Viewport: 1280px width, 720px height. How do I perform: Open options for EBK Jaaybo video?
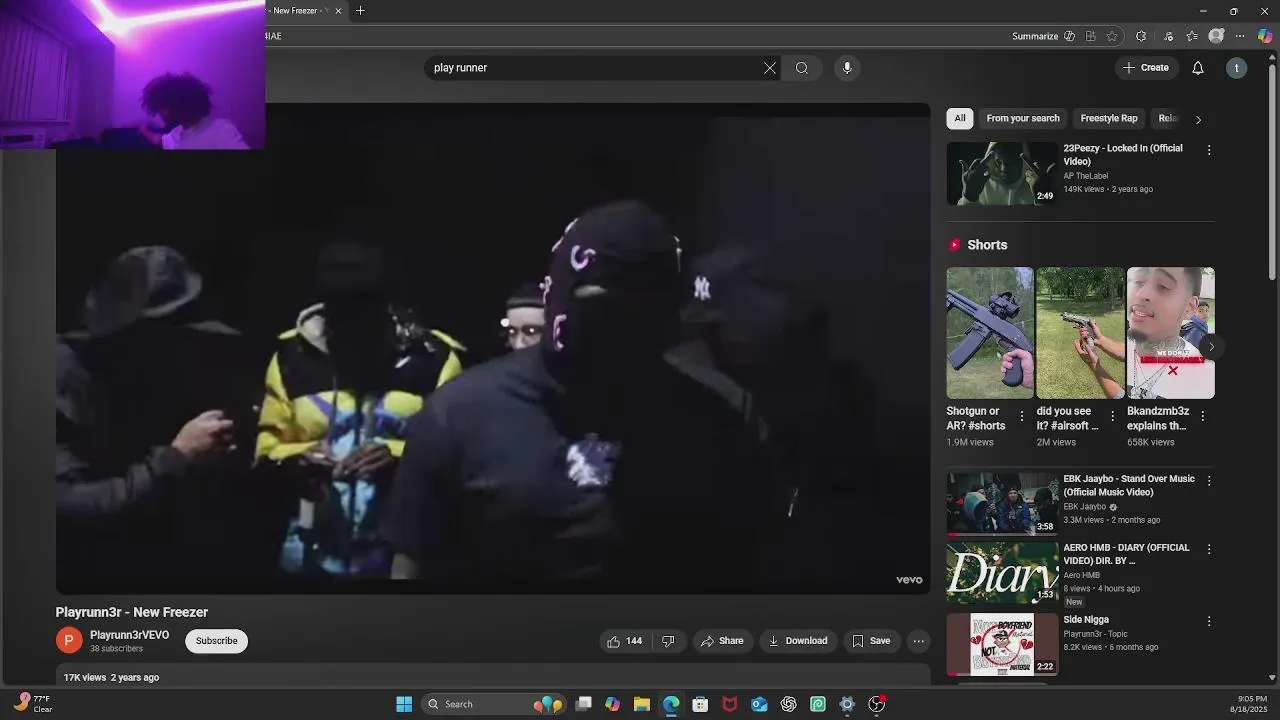(x=1209, y=481)
